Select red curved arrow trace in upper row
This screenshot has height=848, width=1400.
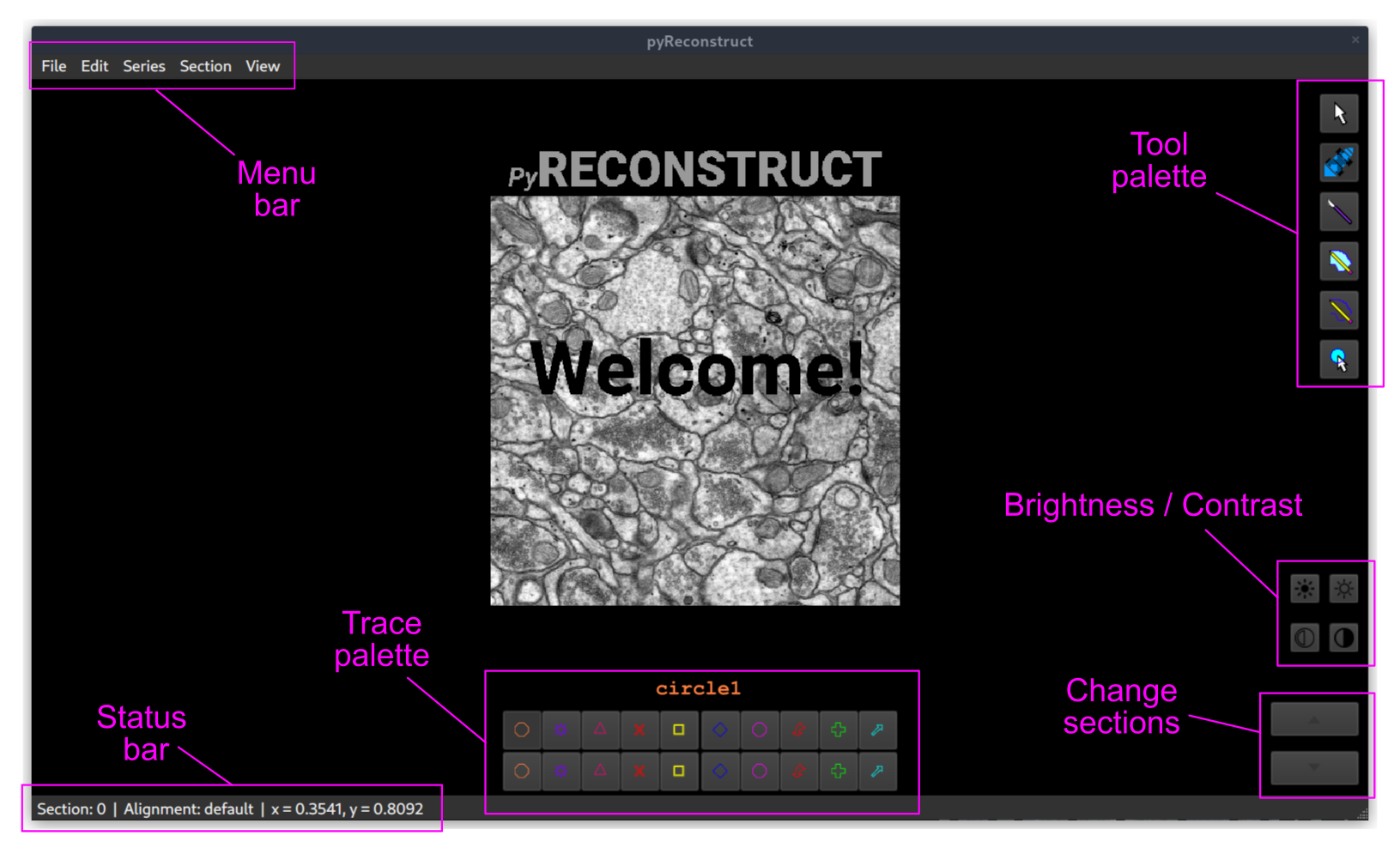pos(798,730)
